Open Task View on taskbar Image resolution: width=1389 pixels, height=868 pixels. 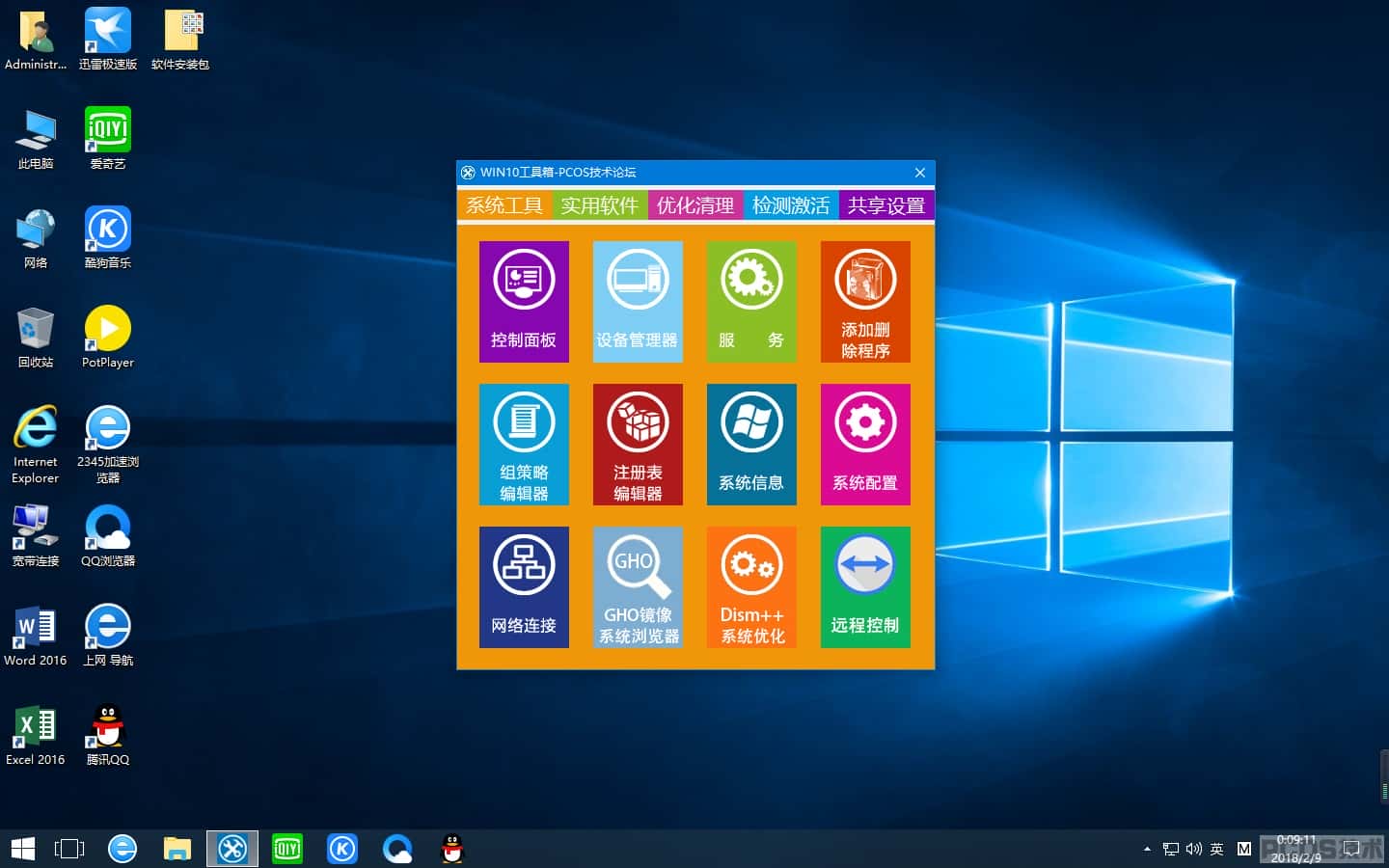pos(69,849)
